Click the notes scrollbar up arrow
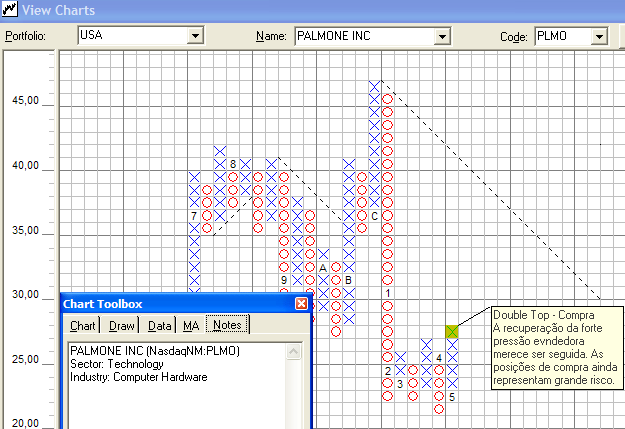This screenshot has height=429, width=625. (x=293, y=351)
